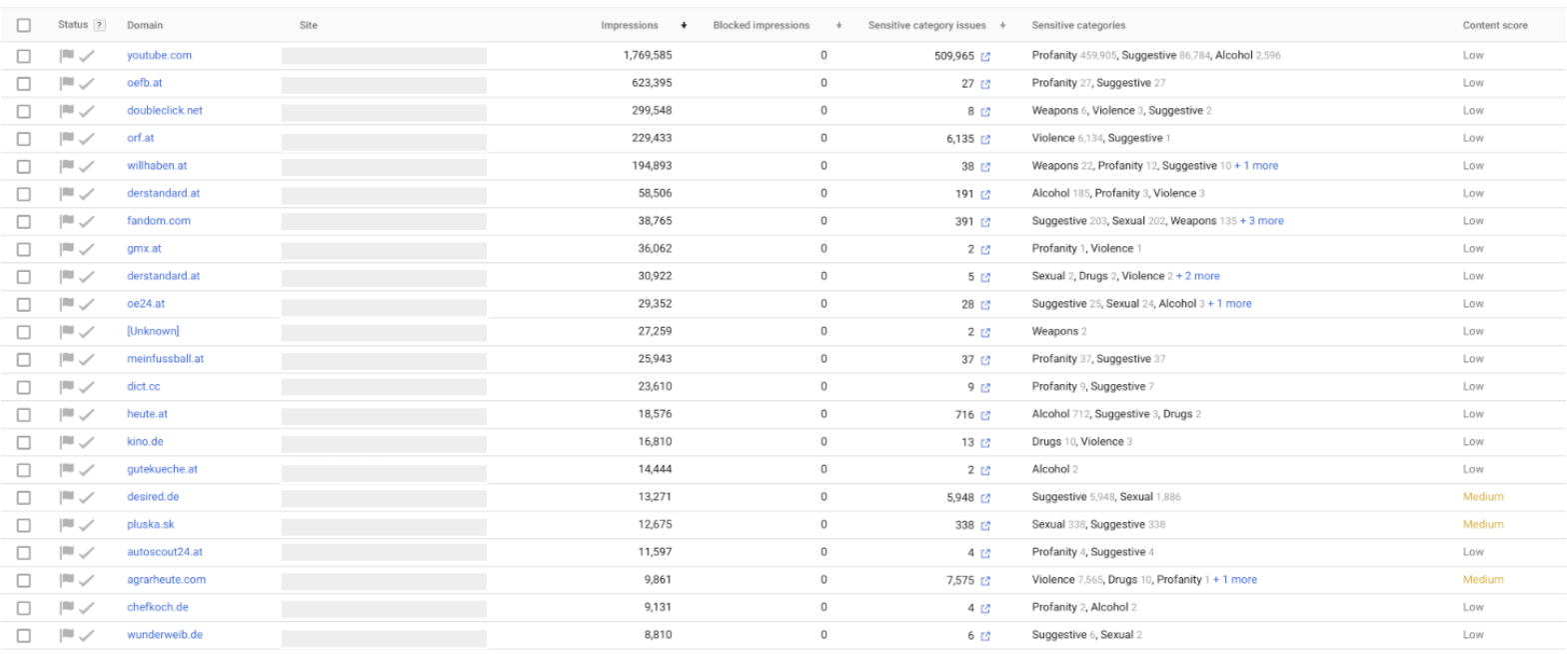Open the meinfussball.at domain link
The image size is (1568, 654).
(x=165, y=359)
